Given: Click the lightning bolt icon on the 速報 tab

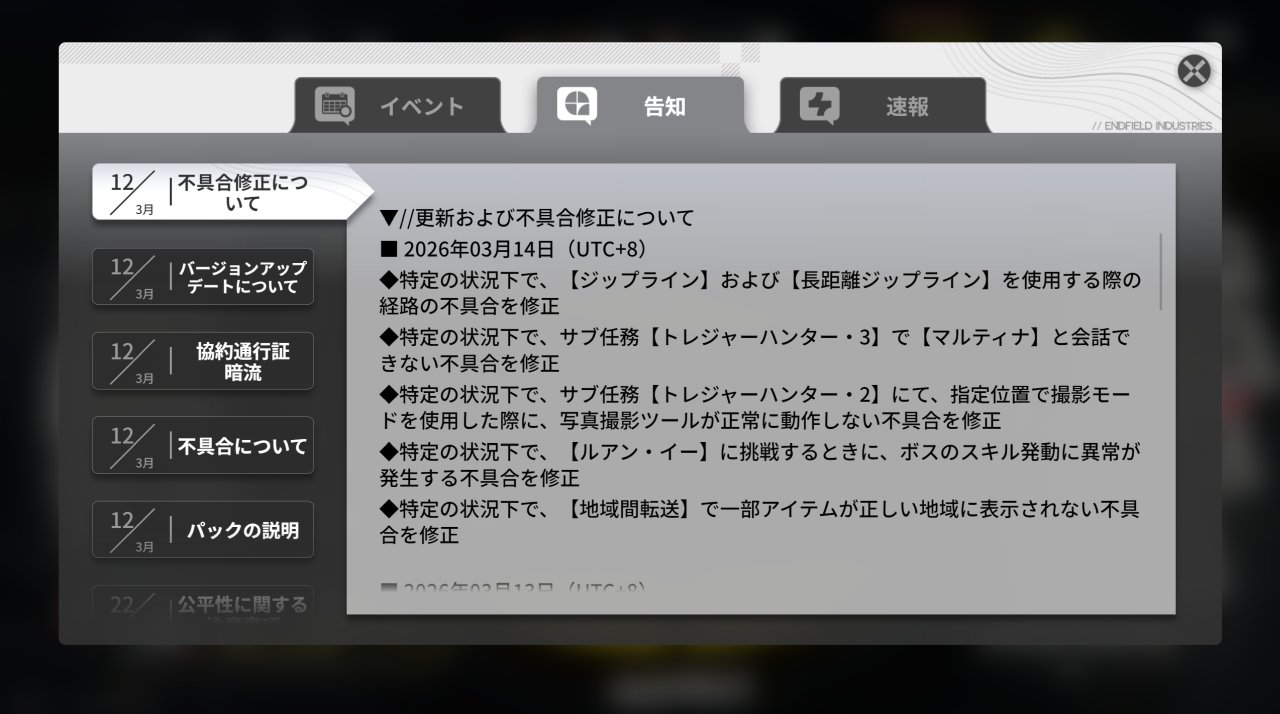Looking at the screenshot, I should 819,106.
